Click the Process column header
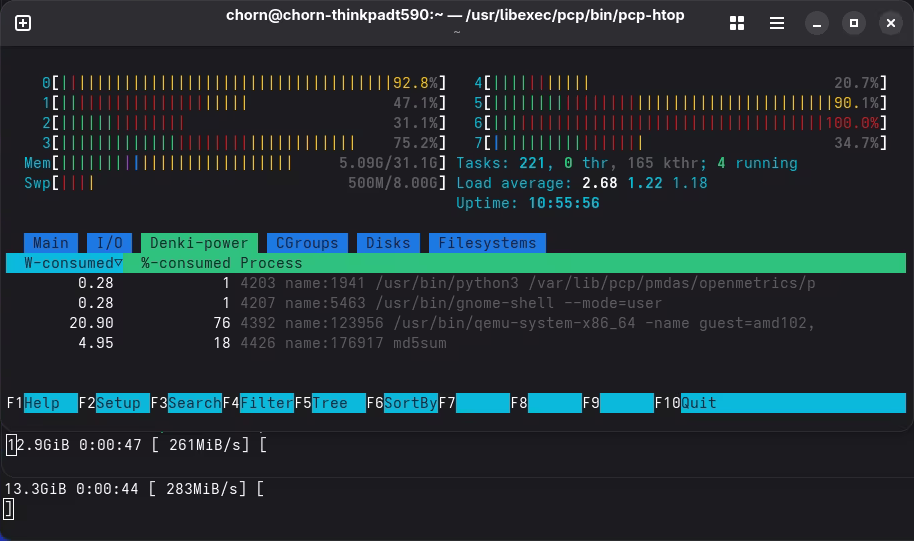The height and width of the screenshot is (541, 914). 271,263
